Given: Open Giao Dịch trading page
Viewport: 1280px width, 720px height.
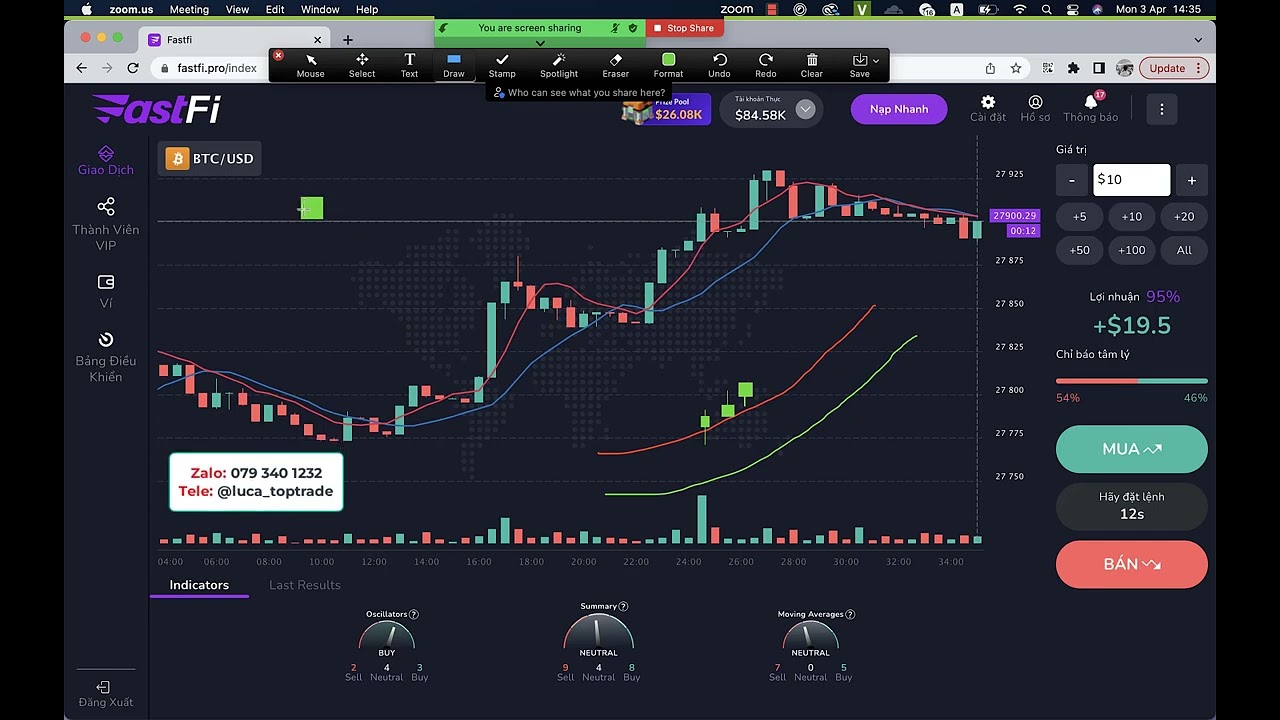Looking at the screenshot, I should [106, 161].
